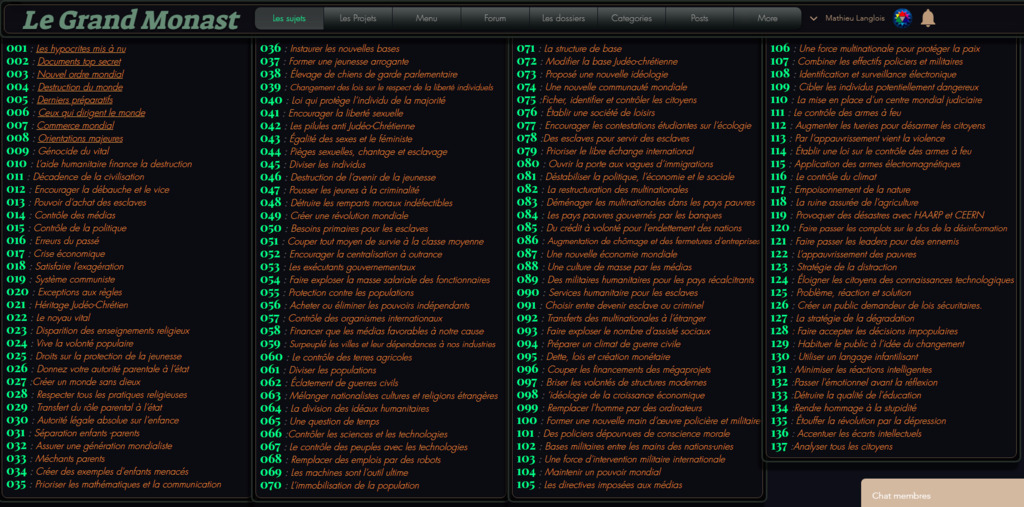Viewport: 1024px width, 507px height.
Task: Open Les dossiers in navigation bar
Action: pos(562,18)
